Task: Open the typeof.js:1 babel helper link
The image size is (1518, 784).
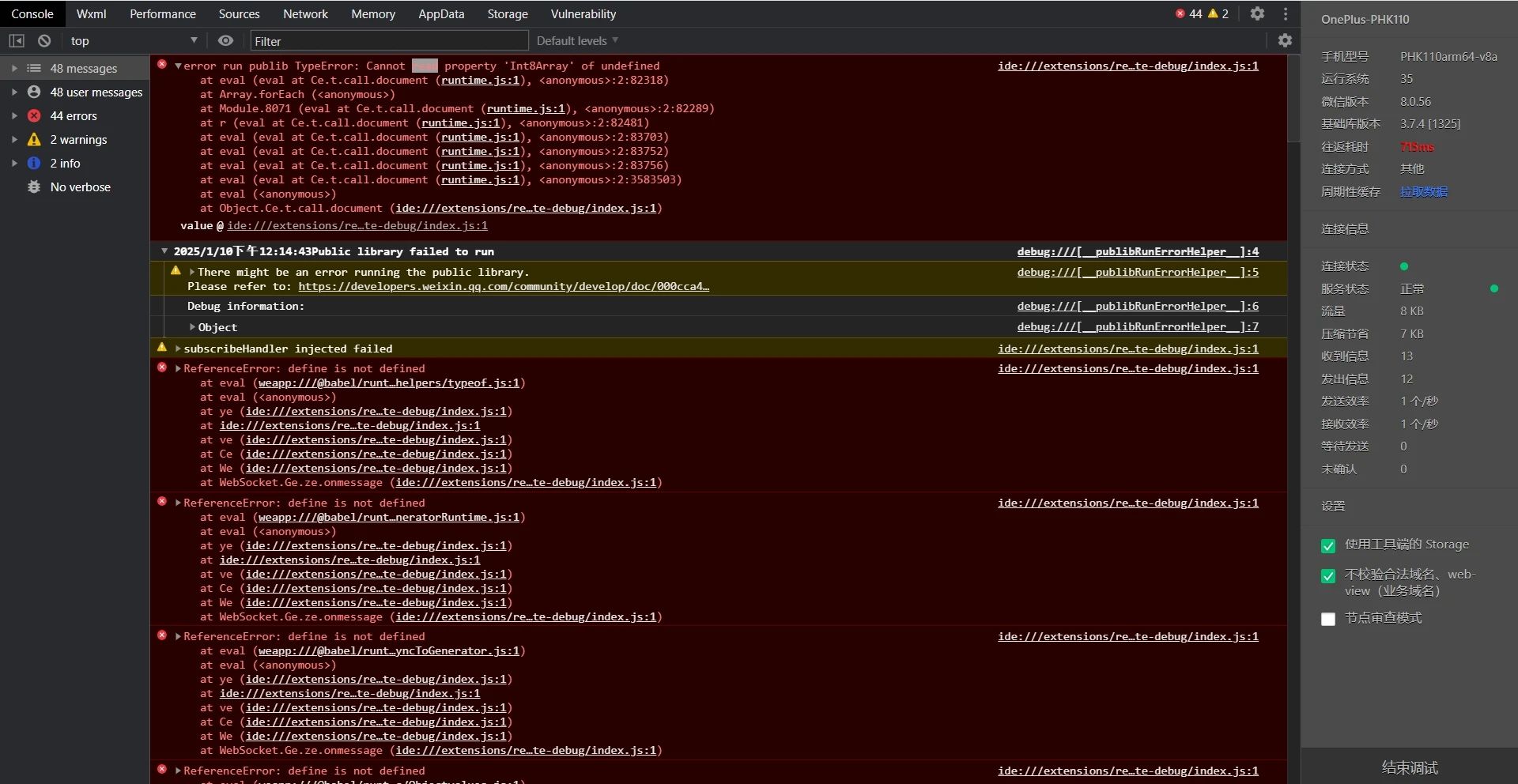Action: click(x=389, y=383)
